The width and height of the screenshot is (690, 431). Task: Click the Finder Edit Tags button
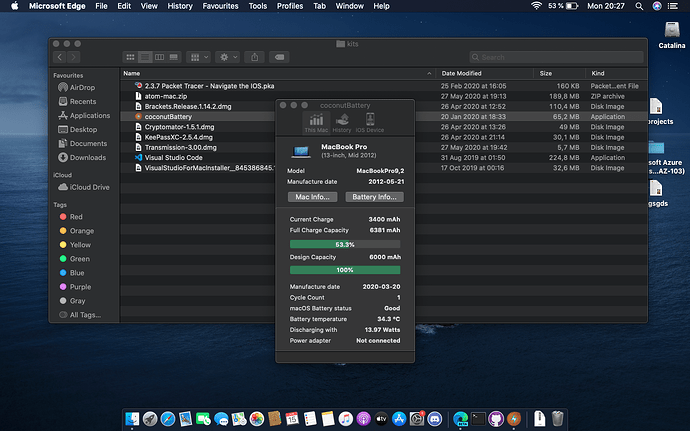tap(279, 57)
